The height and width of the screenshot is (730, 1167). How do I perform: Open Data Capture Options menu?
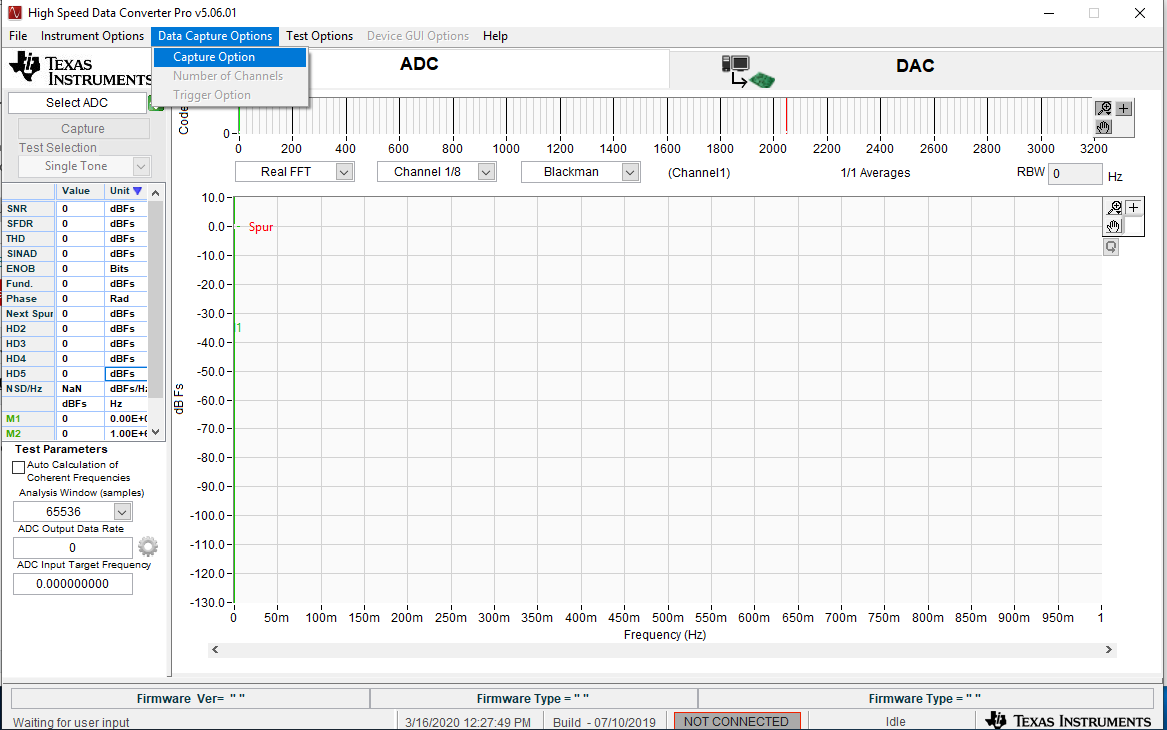click(x=215, y=36)
